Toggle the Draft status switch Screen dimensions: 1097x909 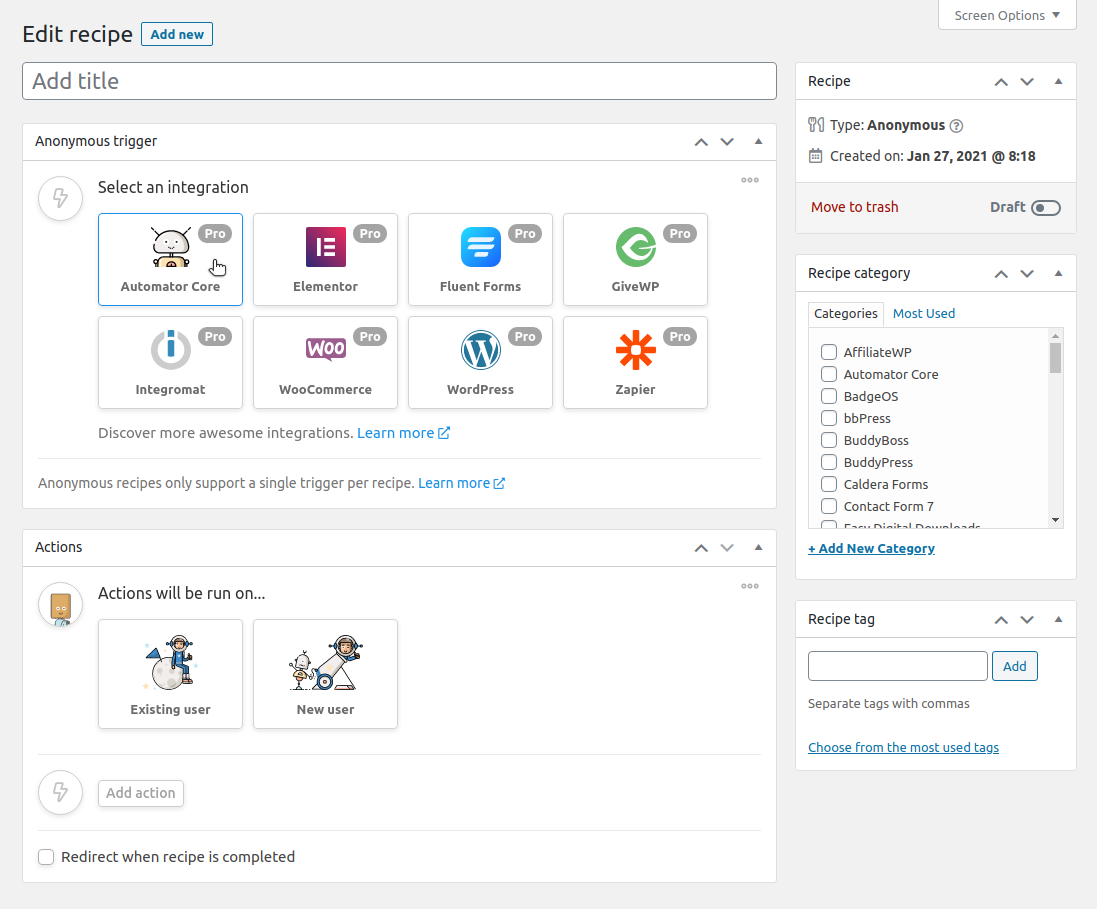(1046, 208)
